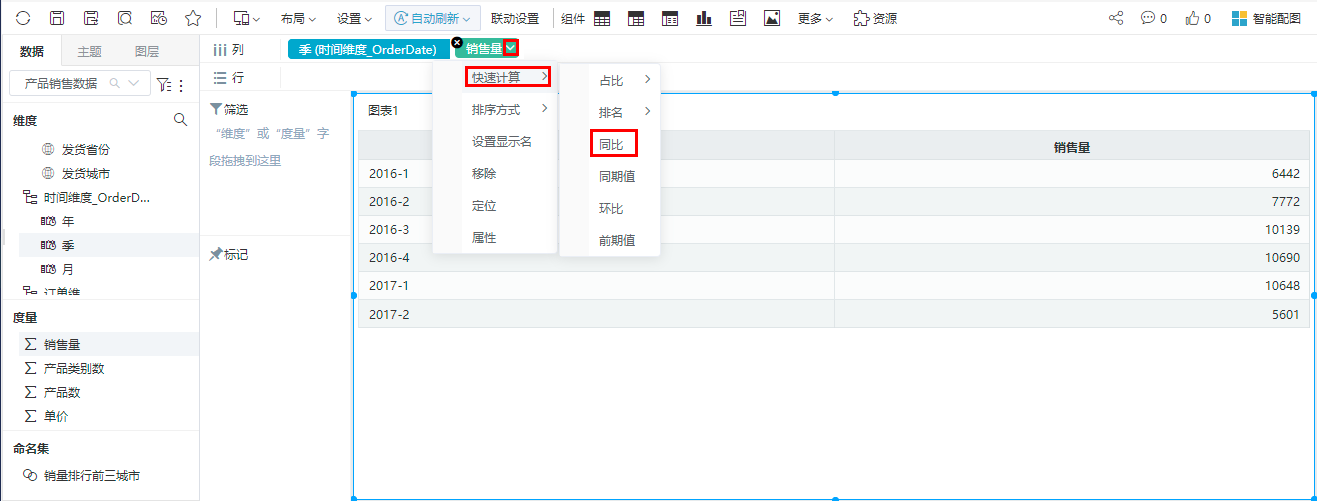
Task: Insert the first table component icon
Action: [x=602, y=18]
